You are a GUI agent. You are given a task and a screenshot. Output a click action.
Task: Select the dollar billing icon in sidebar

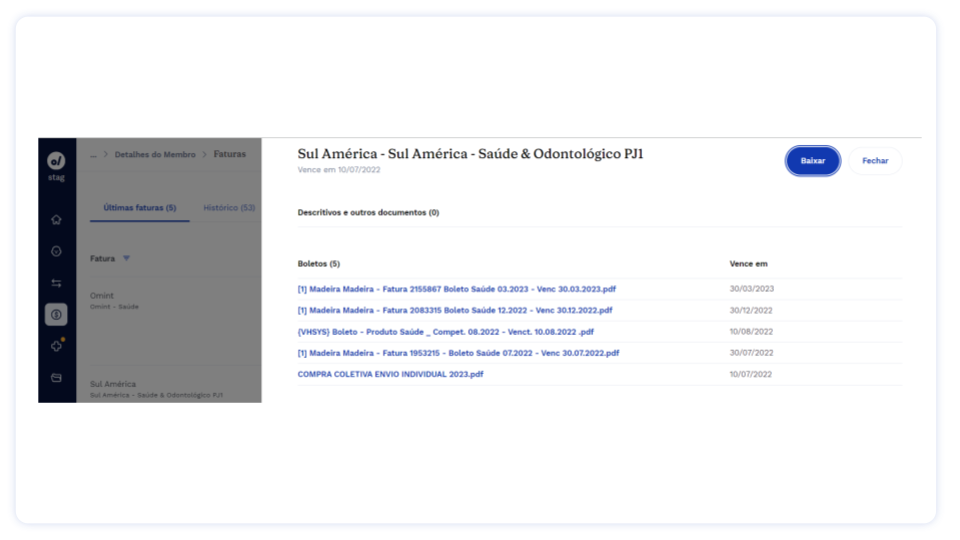56,315
